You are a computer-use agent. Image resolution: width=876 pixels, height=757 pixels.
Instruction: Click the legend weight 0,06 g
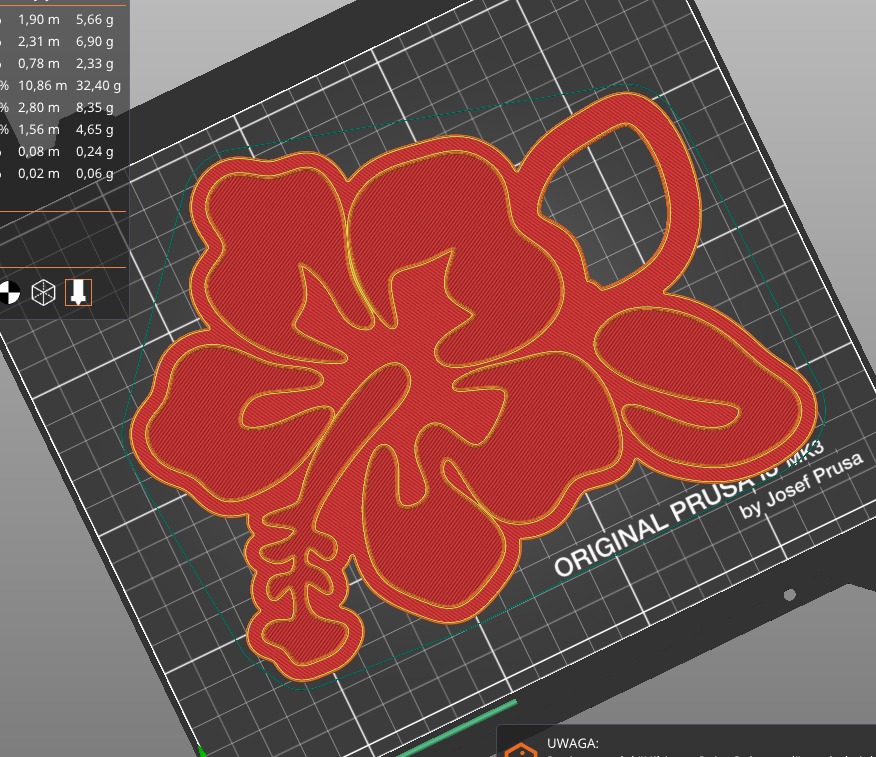[94, 174]
